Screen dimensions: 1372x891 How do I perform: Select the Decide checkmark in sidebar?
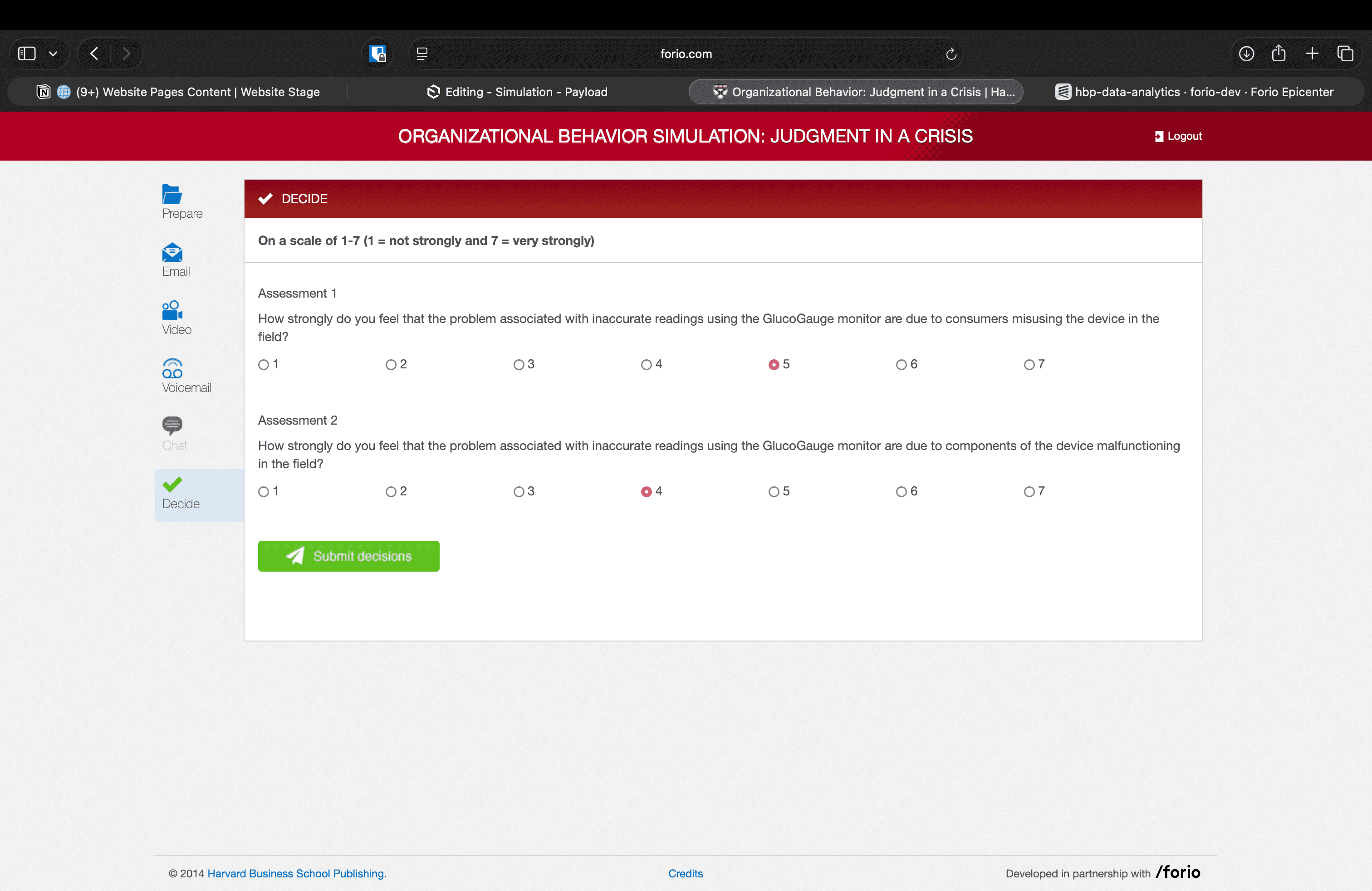[x=172, y=485]
